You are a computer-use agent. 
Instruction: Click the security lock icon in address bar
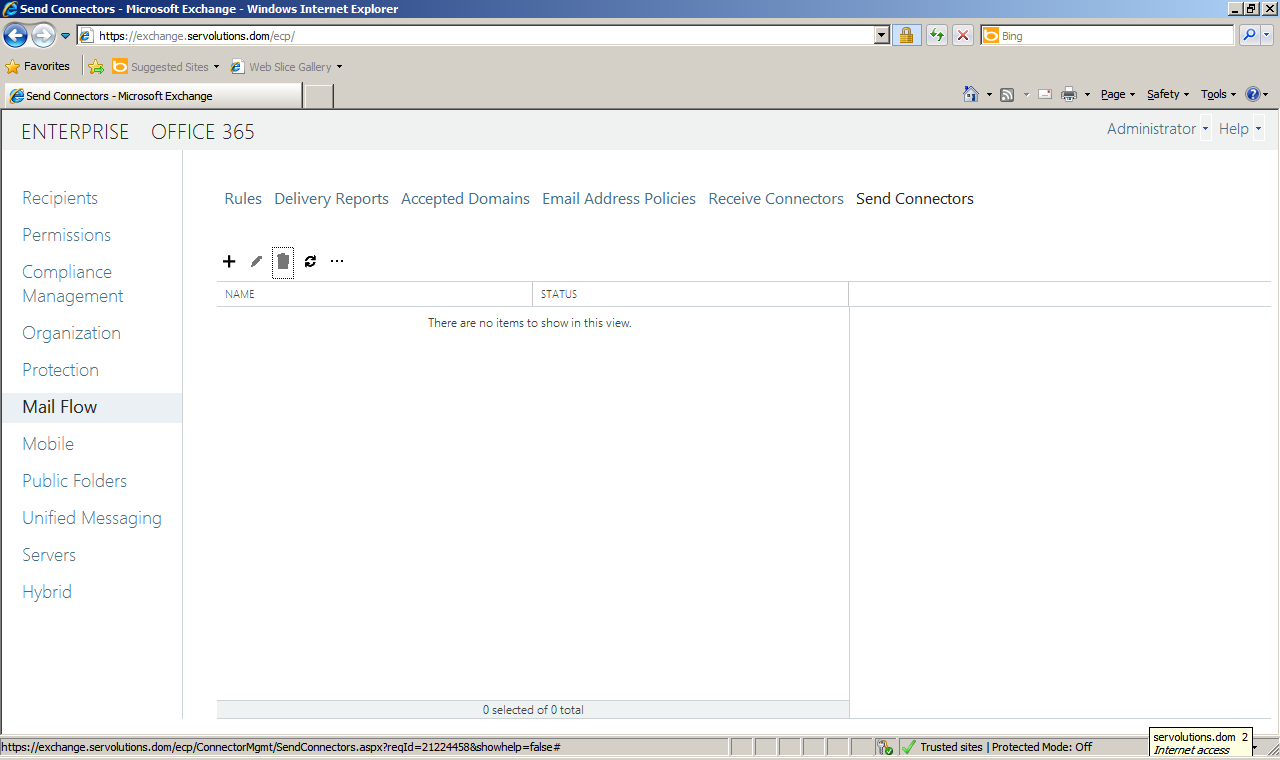pyautogui.click(x=906, y=36)
